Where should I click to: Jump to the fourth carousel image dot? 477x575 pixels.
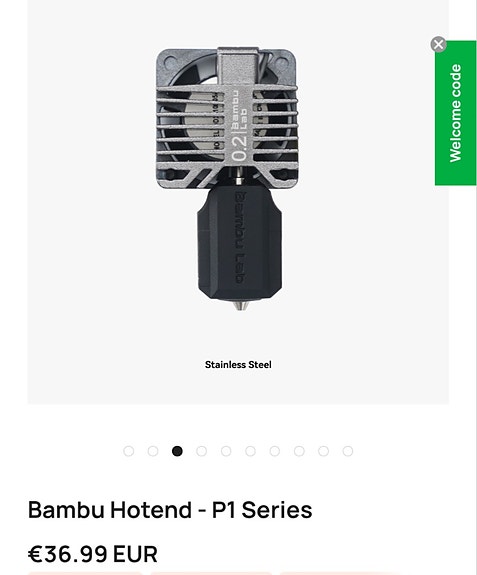(x=202, y=451)
